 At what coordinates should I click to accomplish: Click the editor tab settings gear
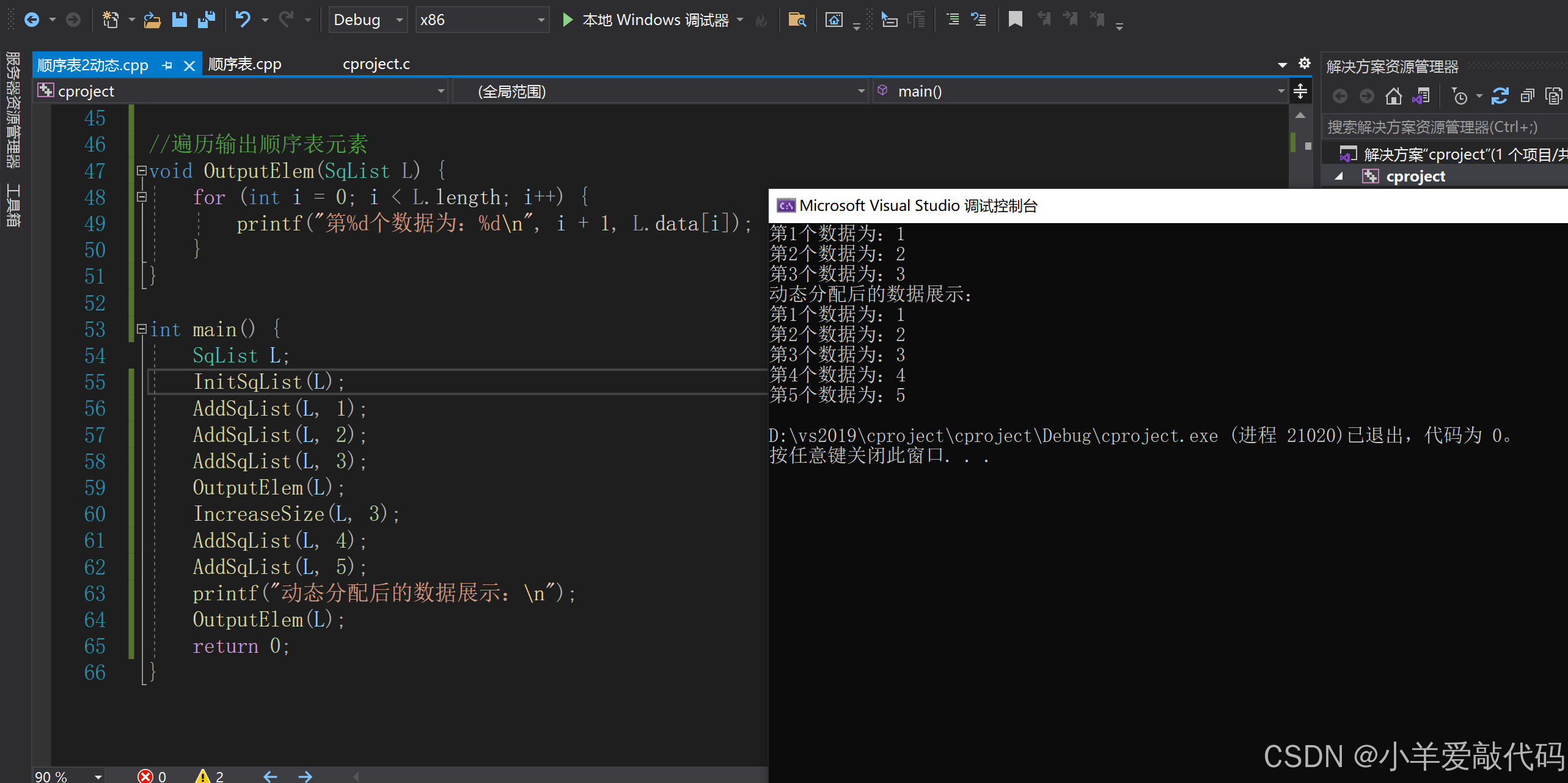(x=1304, y=64)
